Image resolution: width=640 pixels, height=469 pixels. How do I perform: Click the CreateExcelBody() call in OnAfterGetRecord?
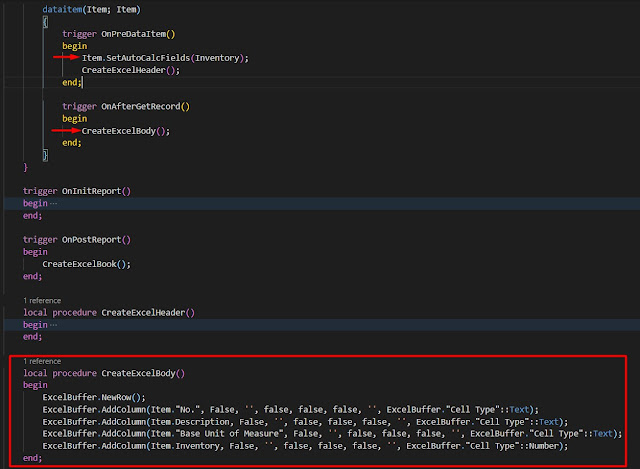(x=126, y=131)
